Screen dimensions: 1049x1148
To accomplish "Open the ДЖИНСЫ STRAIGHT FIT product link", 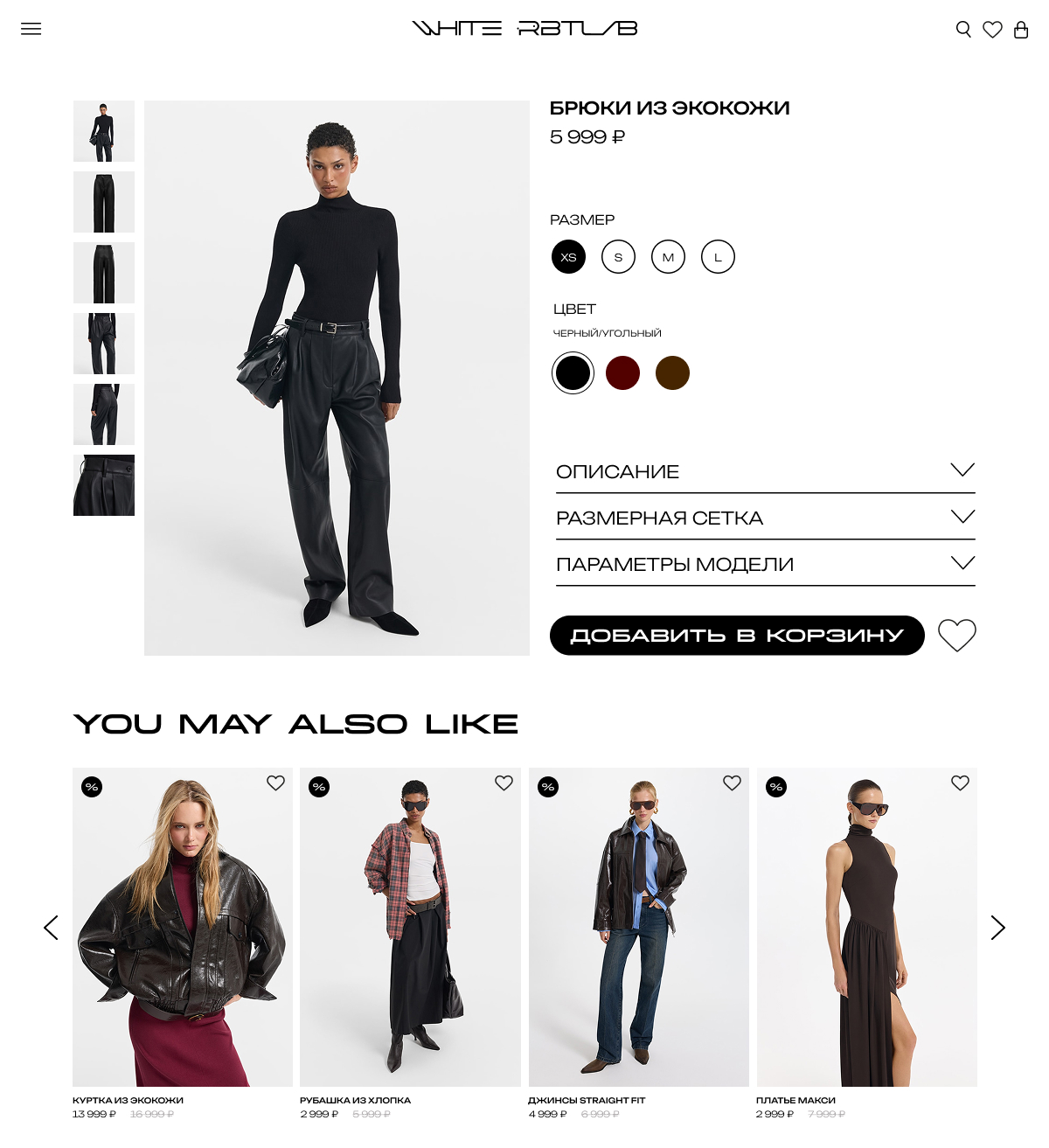I will pos(587,1100).
